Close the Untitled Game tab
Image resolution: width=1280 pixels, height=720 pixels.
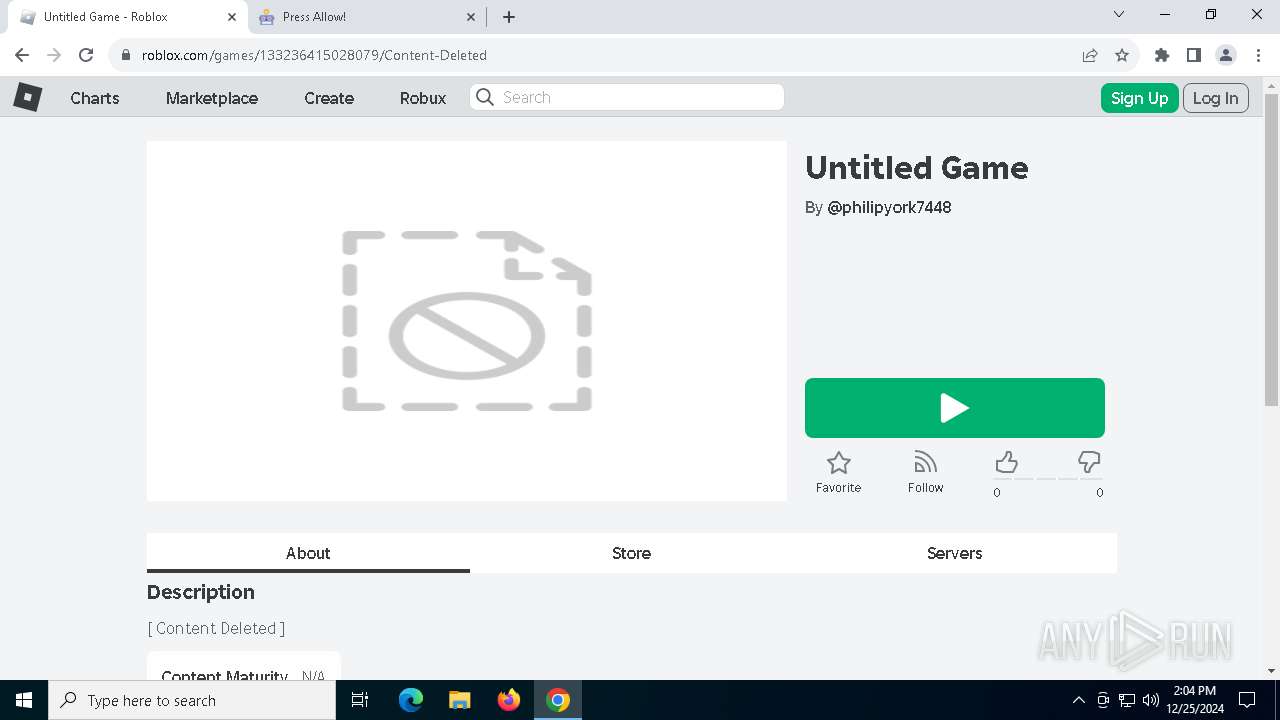(x=231, y=17)
